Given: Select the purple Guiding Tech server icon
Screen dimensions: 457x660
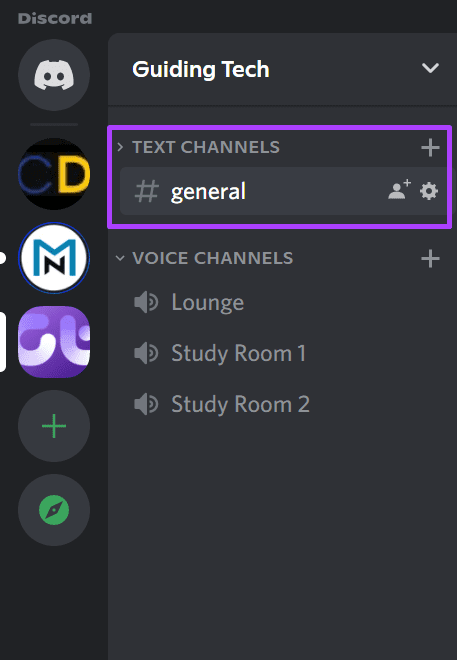Looking at the screenshot, I should pyautogui.click(x=54, y=342).
